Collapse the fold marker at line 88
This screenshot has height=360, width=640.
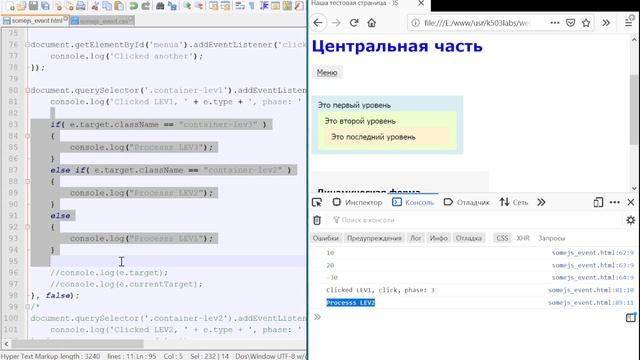coord(28,181)
